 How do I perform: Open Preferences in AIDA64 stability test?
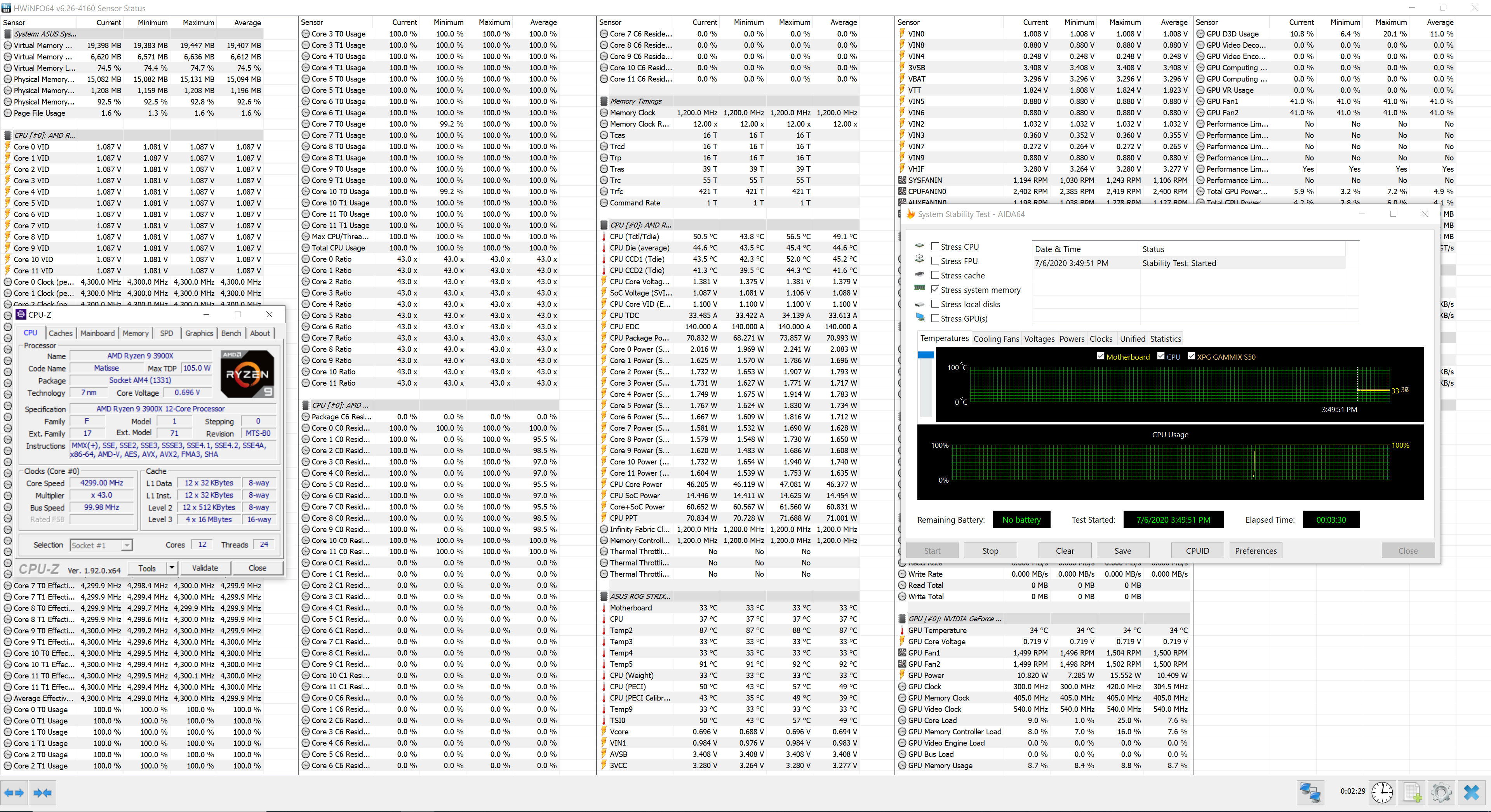tap(1255, 551)
